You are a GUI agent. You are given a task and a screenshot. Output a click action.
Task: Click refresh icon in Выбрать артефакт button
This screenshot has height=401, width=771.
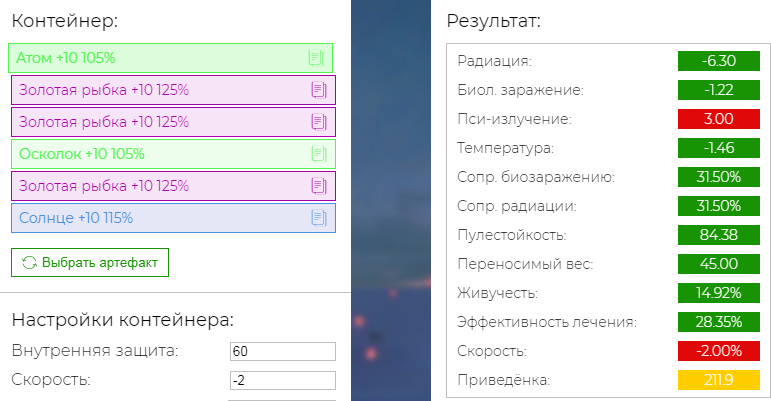click(x=29, y=262)
